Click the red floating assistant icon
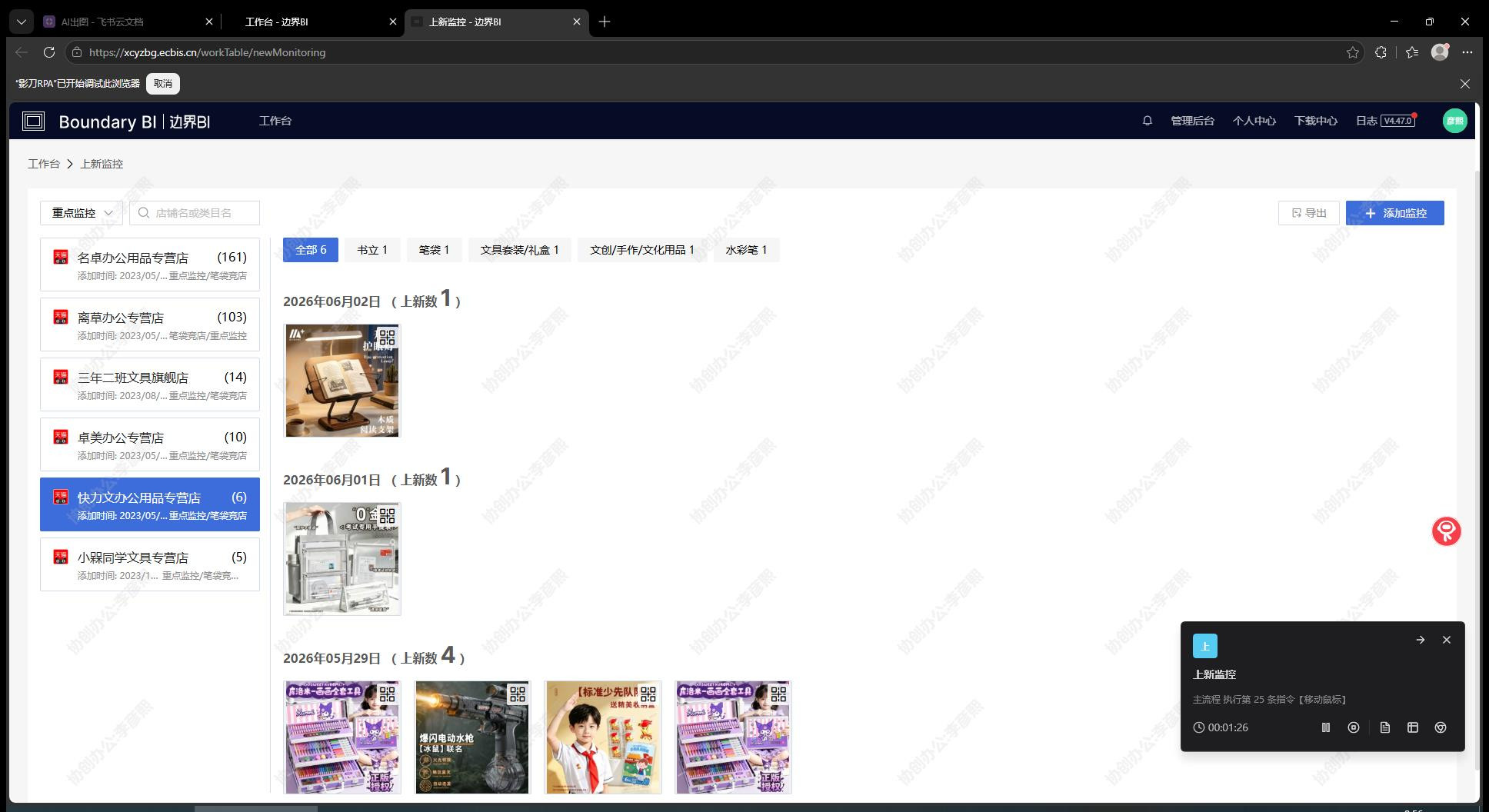 [x=1446, y=531]
